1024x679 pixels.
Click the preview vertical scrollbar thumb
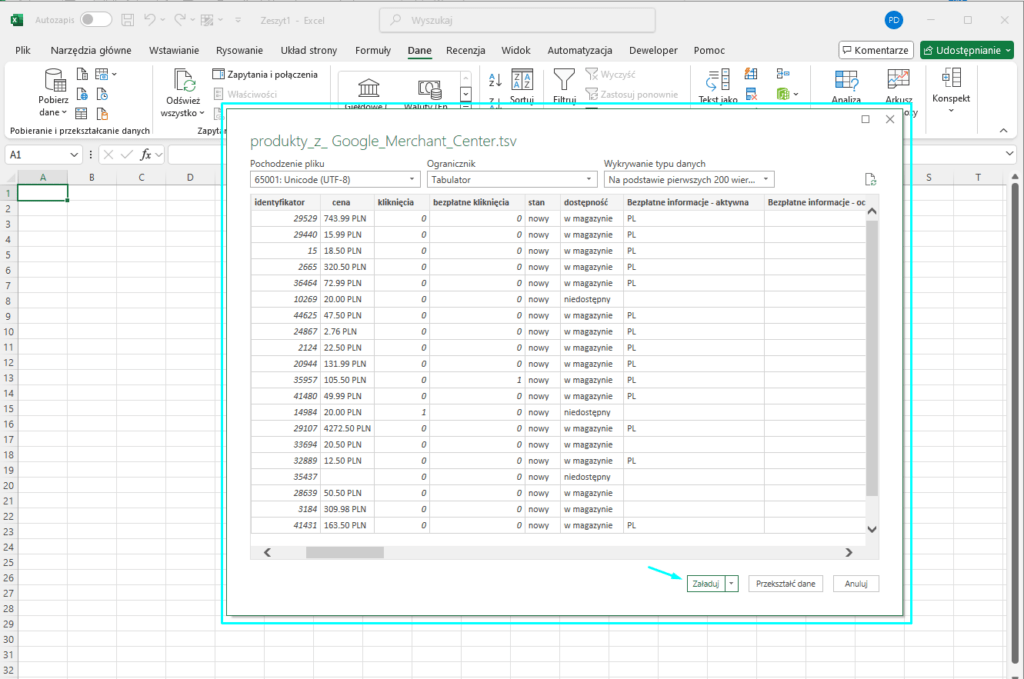(x=872, y=358)
